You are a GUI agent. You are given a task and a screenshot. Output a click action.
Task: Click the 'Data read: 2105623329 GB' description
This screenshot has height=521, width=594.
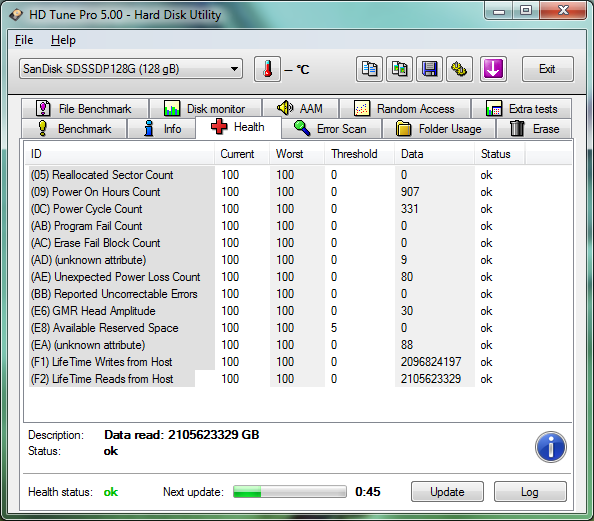coord(182,435)
